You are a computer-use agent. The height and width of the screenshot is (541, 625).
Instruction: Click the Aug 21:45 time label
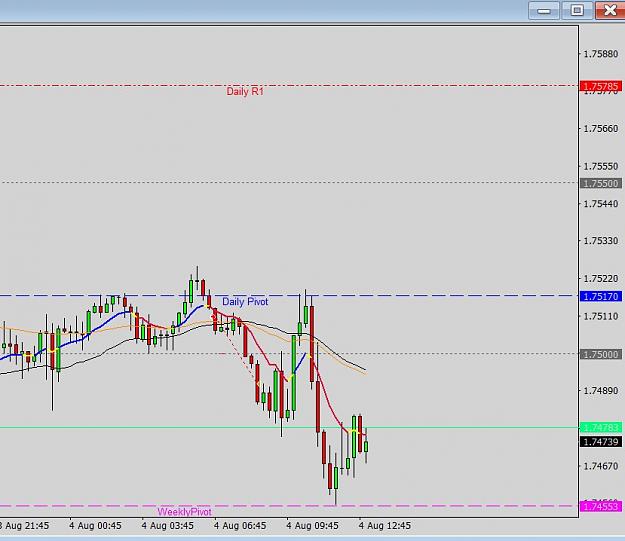[x=25, y=526]
